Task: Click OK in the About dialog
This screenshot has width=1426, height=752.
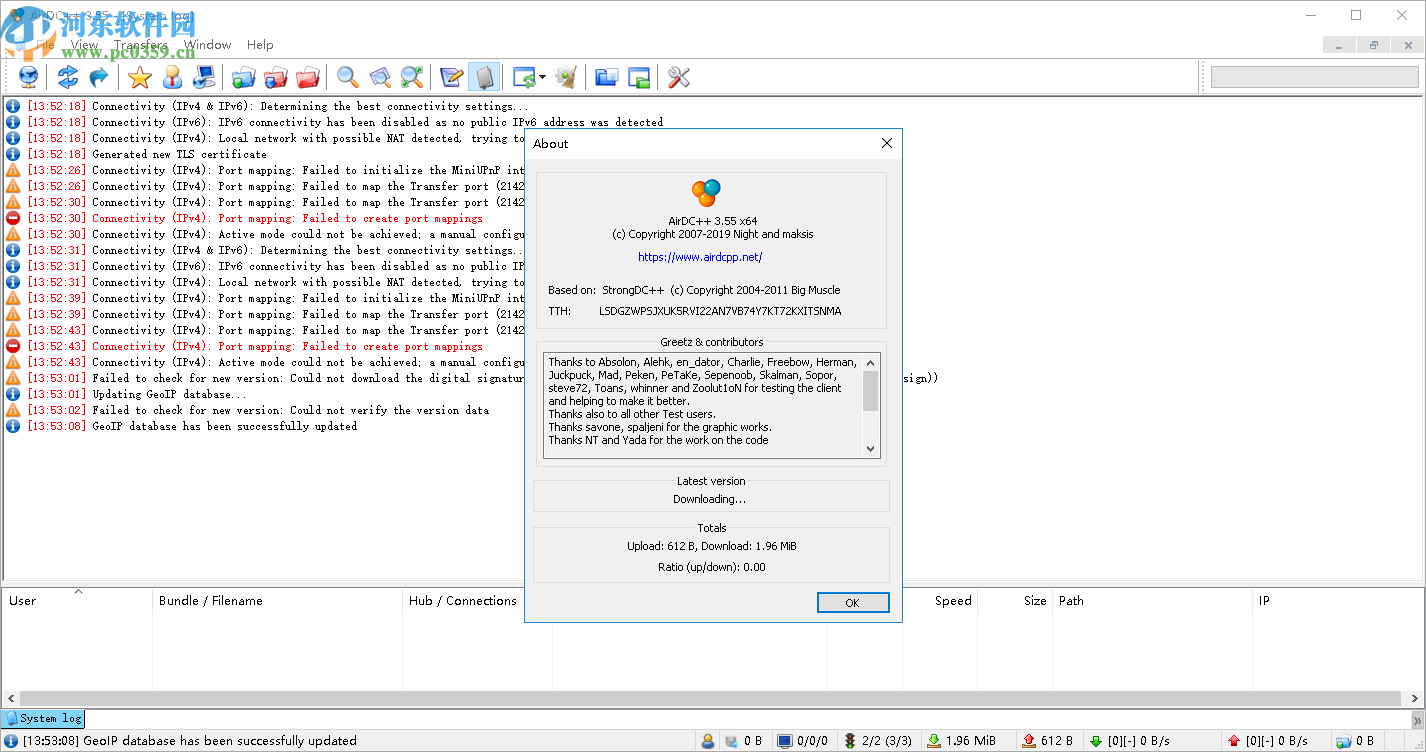Action: (x=853, y=602)
